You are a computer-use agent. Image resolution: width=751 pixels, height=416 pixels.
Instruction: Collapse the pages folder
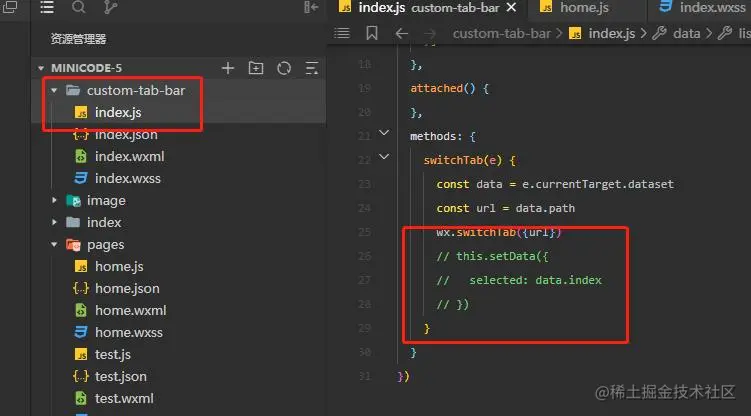coord(54,245)
